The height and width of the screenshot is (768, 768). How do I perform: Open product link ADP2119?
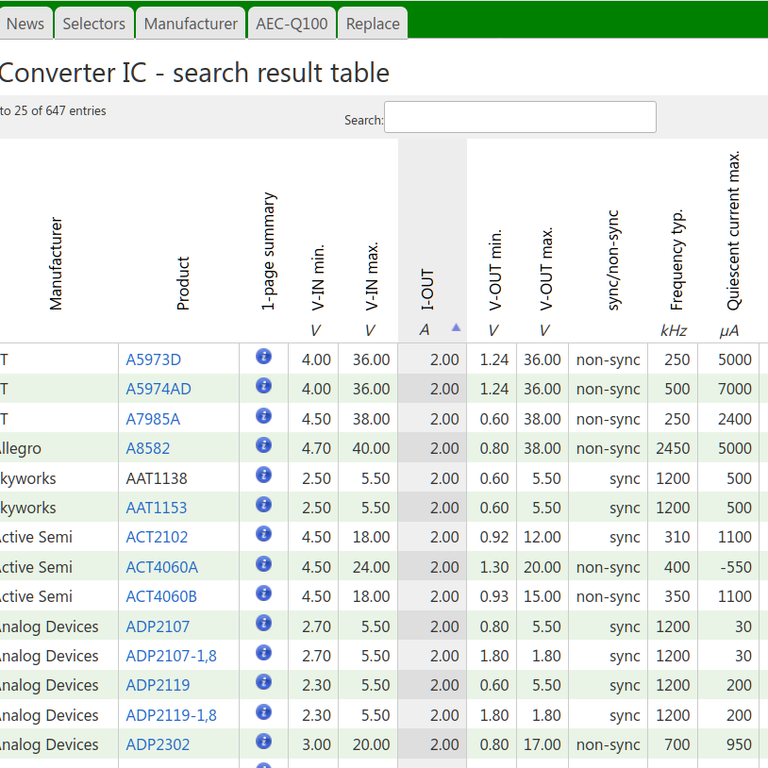(158, 685)
